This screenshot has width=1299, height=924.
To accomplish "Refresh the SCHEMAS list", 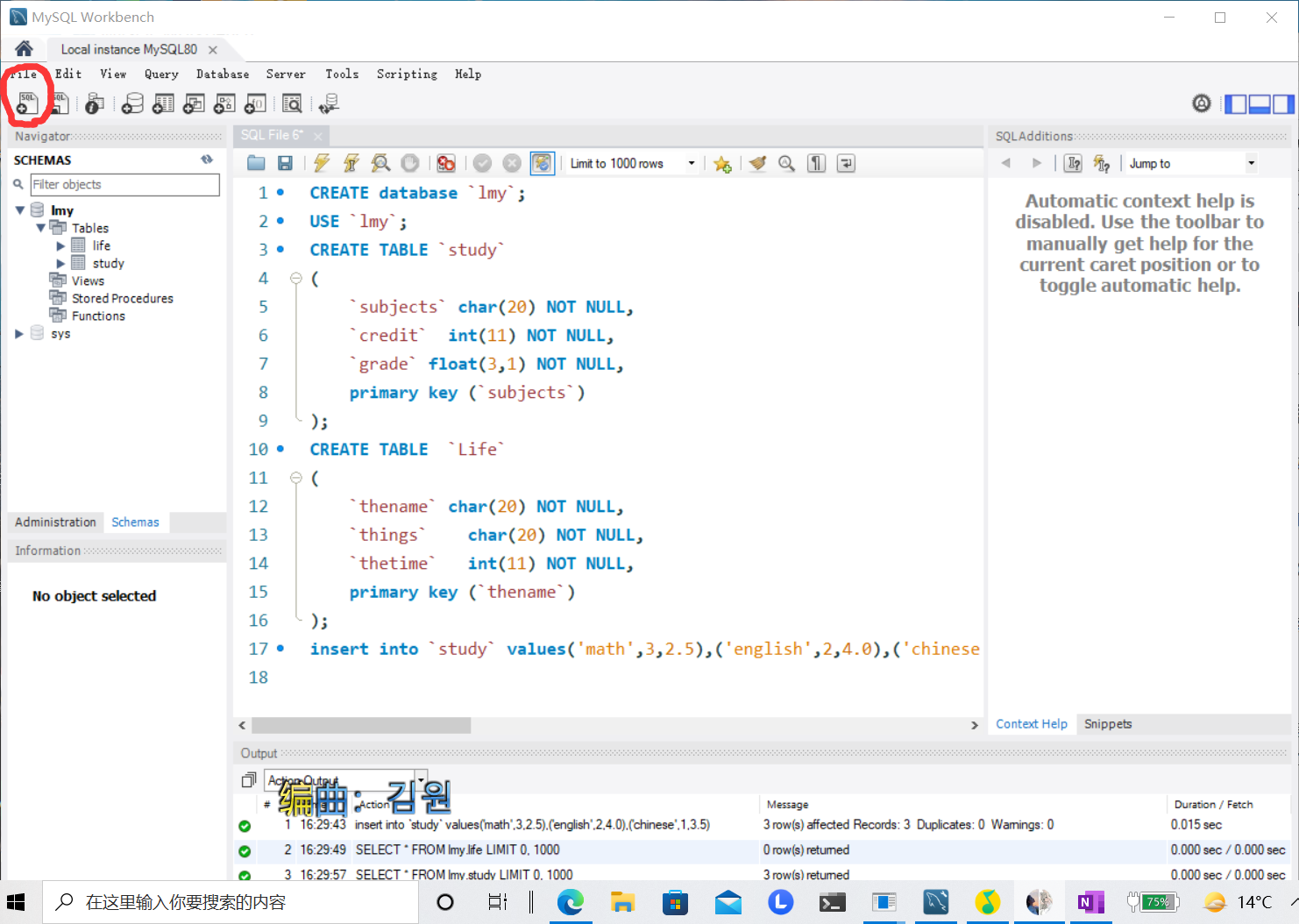I will 207,160.
